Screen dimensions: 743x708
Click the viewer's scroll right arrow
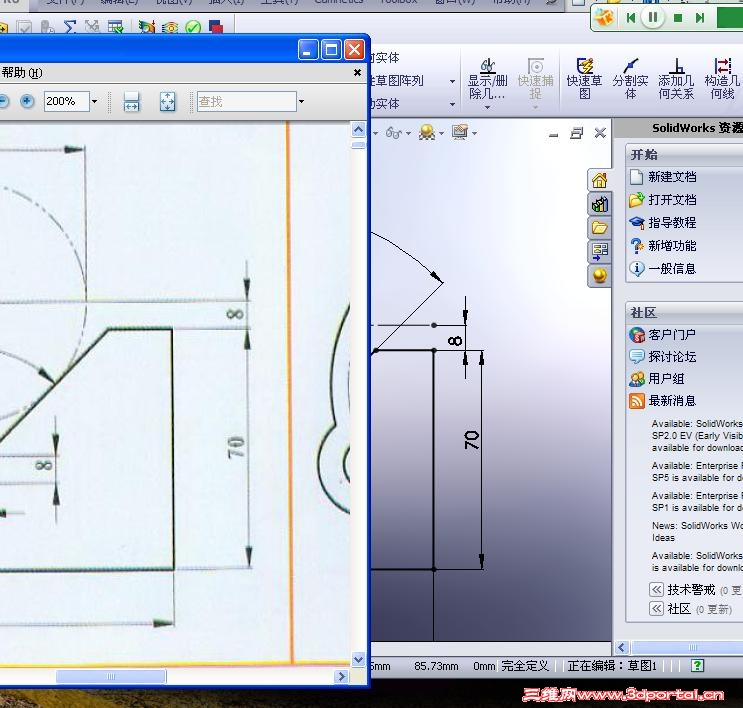coord(341,676)
